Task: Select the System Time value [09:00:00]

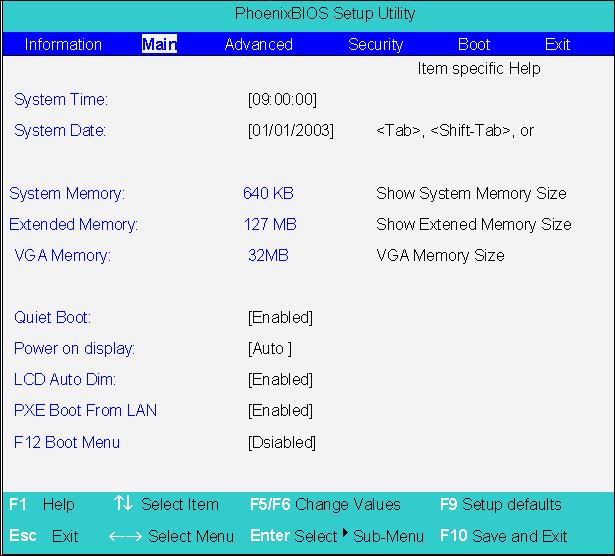Action: click(x=282, y=99)
